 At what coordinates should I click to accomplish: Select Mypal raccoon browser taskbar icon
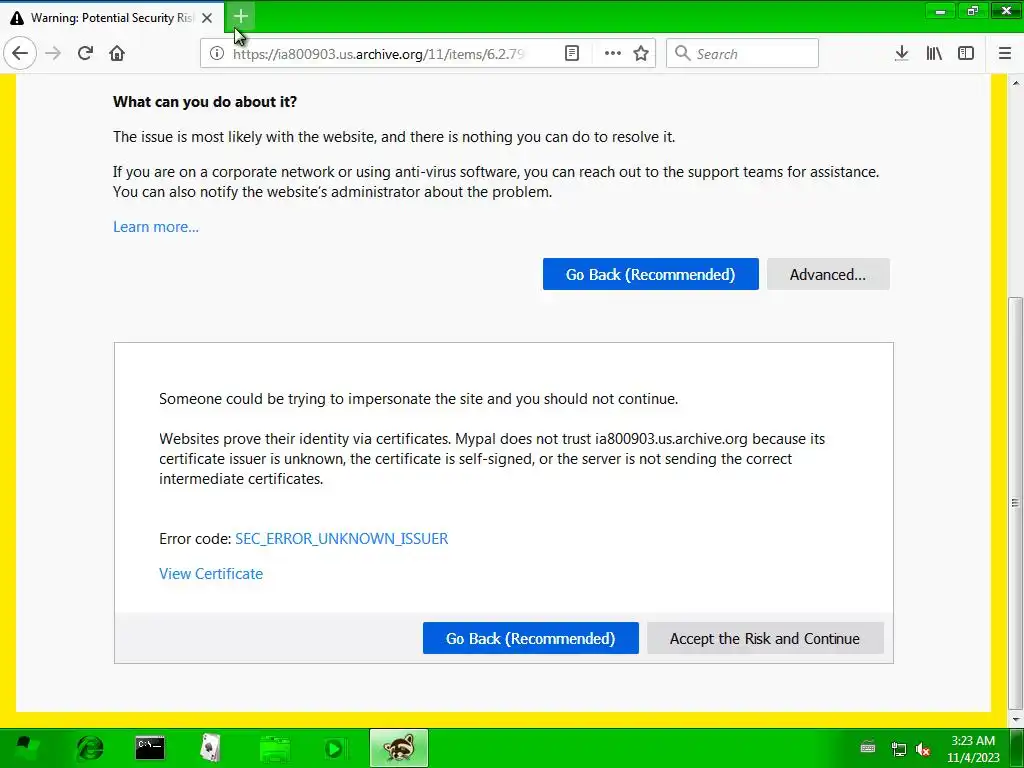point(399,748)
